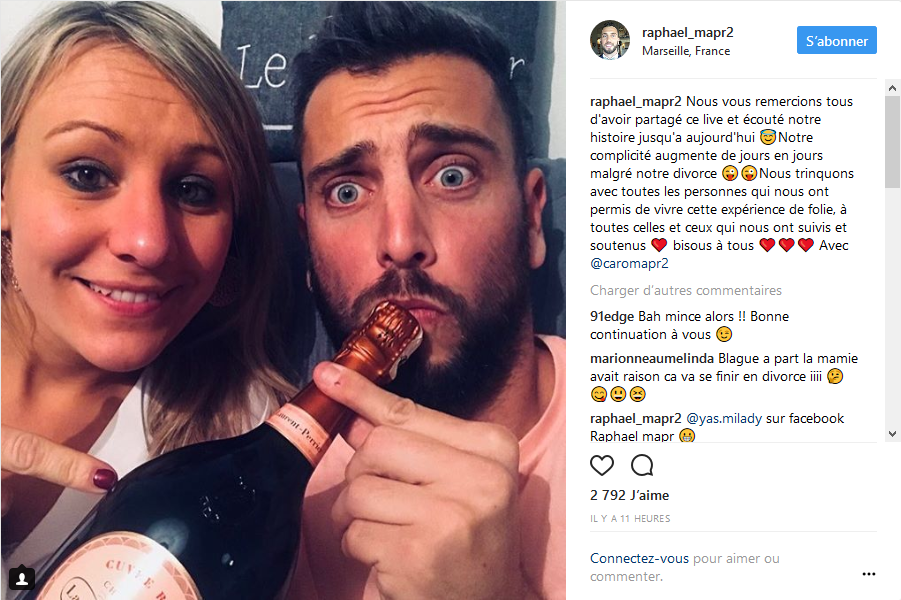Open raphael_mapr2 profile avatar
Screen dimensions: 901x600
610,40
